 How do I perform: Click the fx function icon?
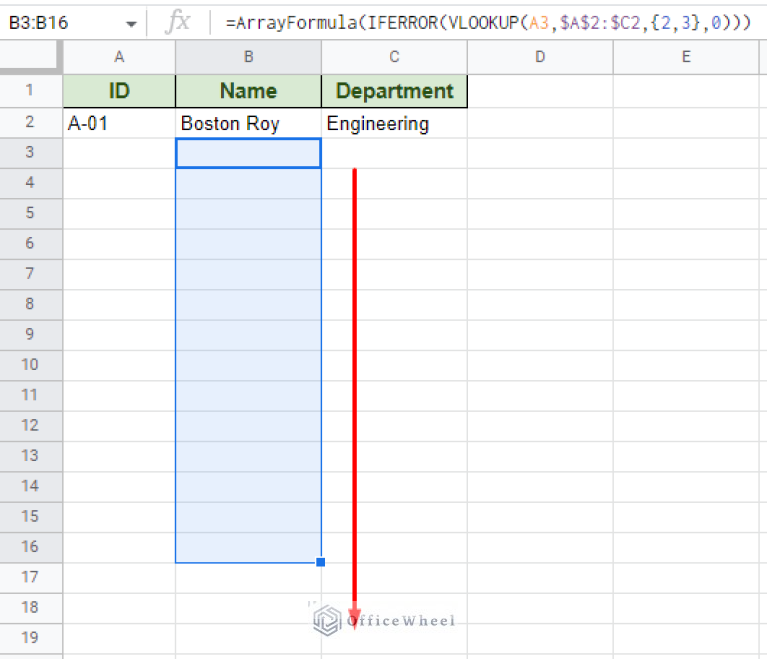tap(177, 22)
